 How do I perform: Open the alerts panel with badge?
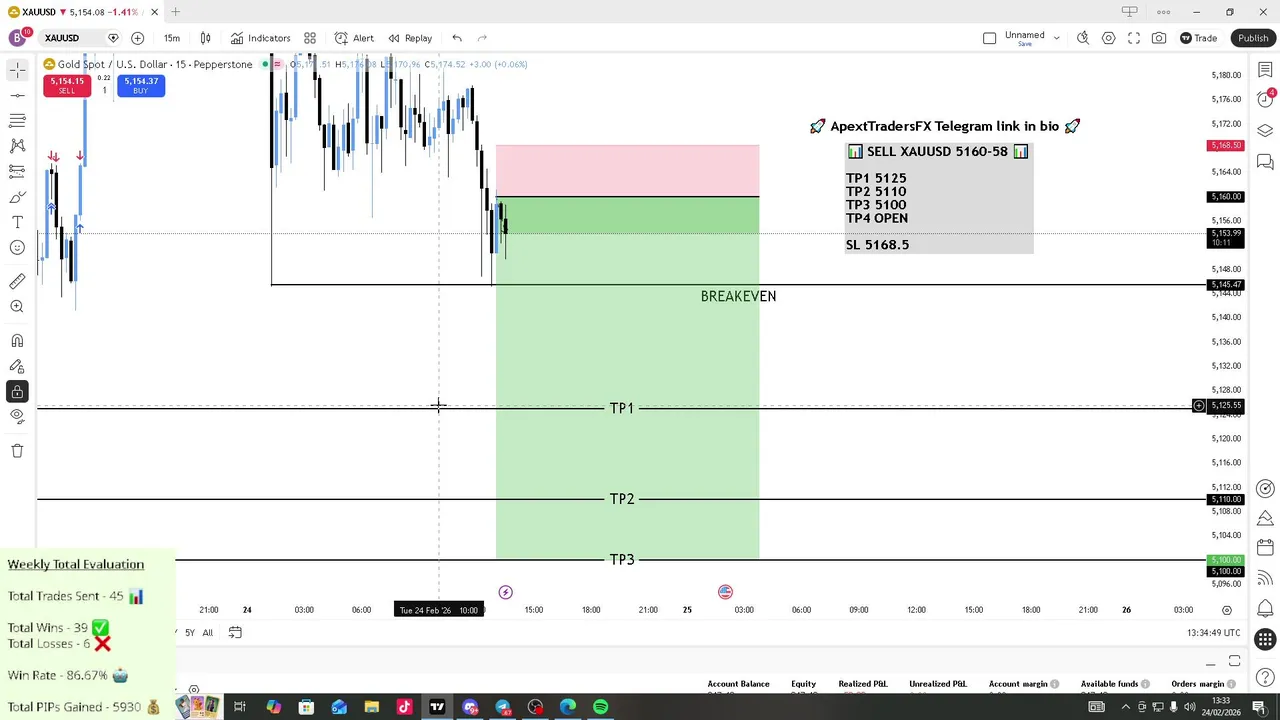(x=1265, y=100)
